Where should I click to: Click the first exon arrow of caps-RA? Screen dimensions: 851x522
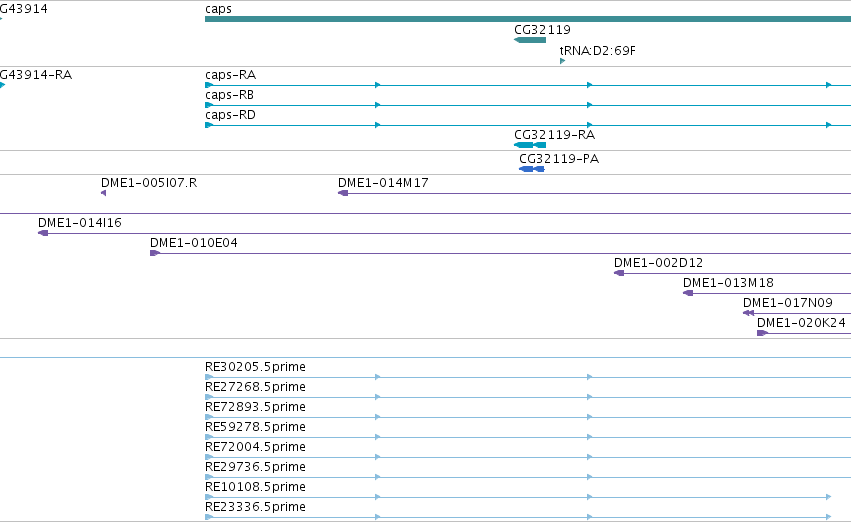[209, 85]
